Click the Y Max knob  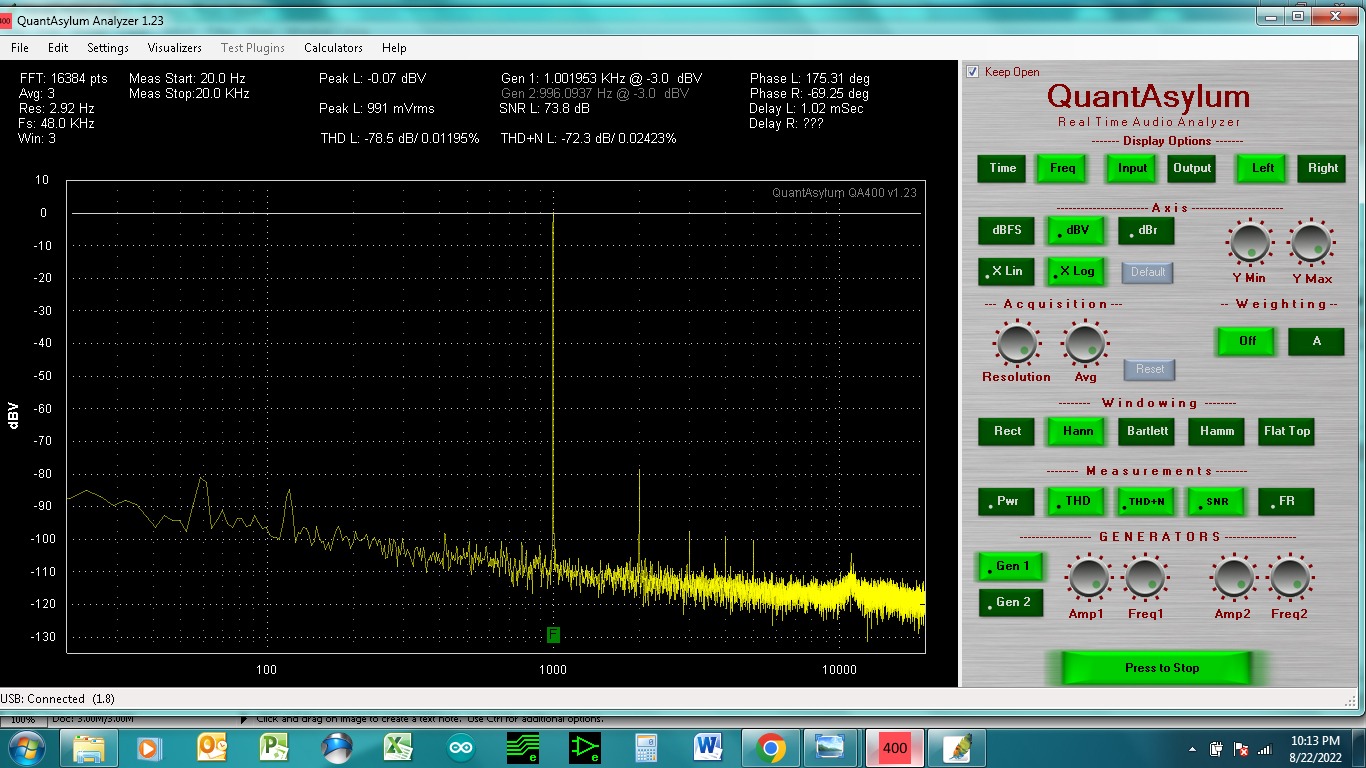(x=1311, y=242)
